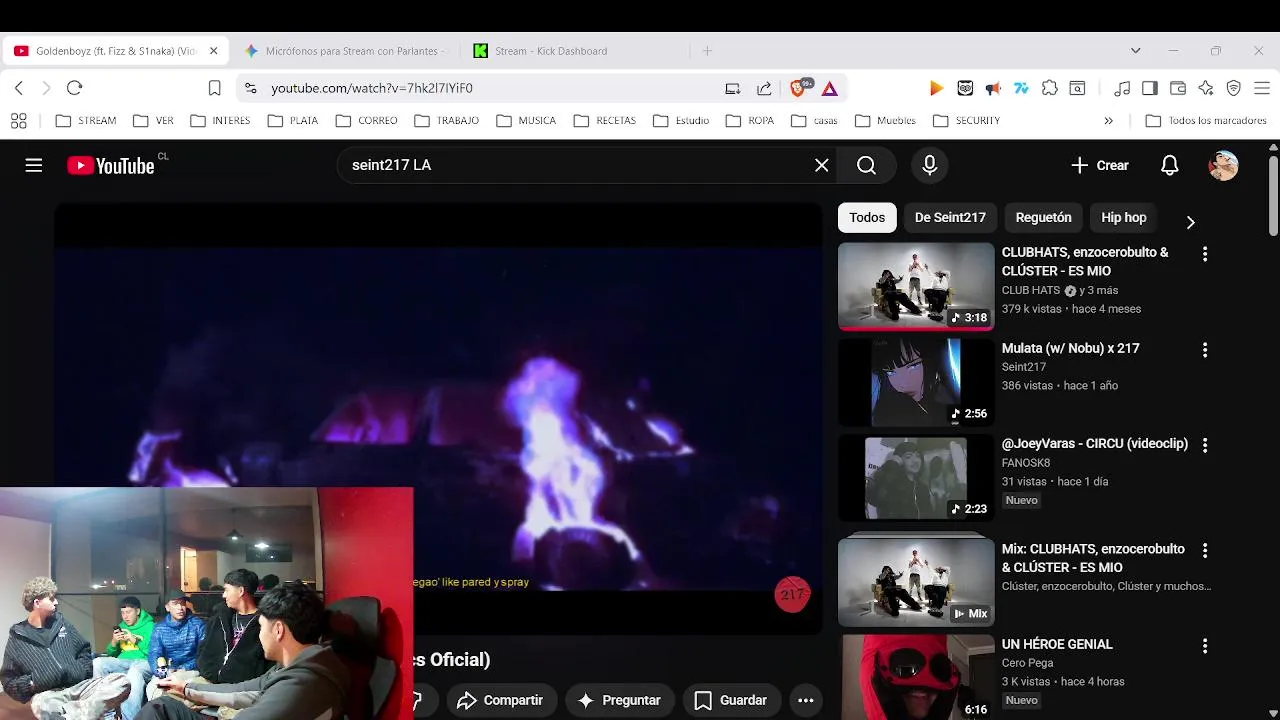The width and height of the screenshot is (1280, 720).
Task: Open options for ES MIO video
Action: click(x=1205, y=254)
